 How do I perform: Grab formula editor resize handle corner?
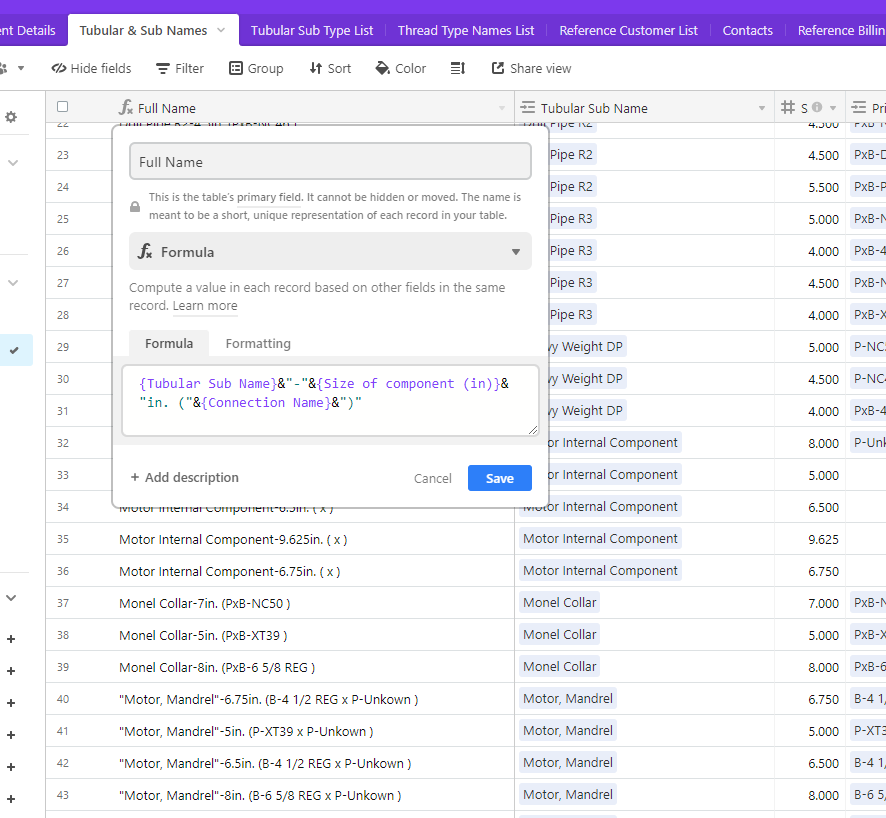pos(533,430)
